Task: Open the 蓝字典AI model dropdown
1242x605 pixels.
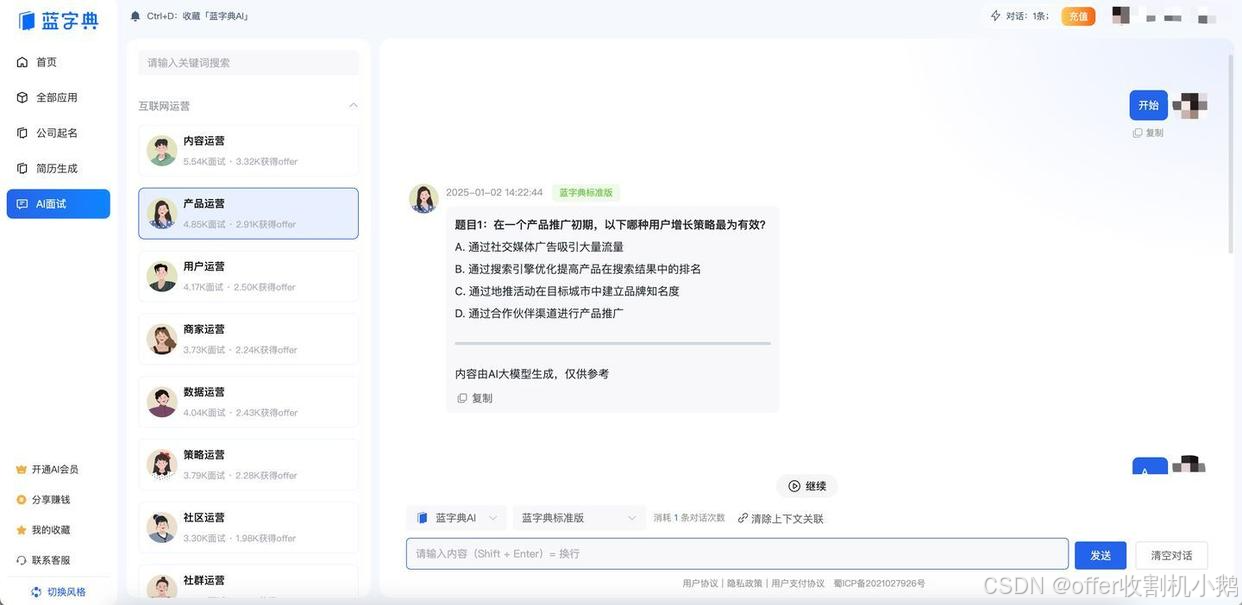Action: pyautogui.click(x=456, y=518)
